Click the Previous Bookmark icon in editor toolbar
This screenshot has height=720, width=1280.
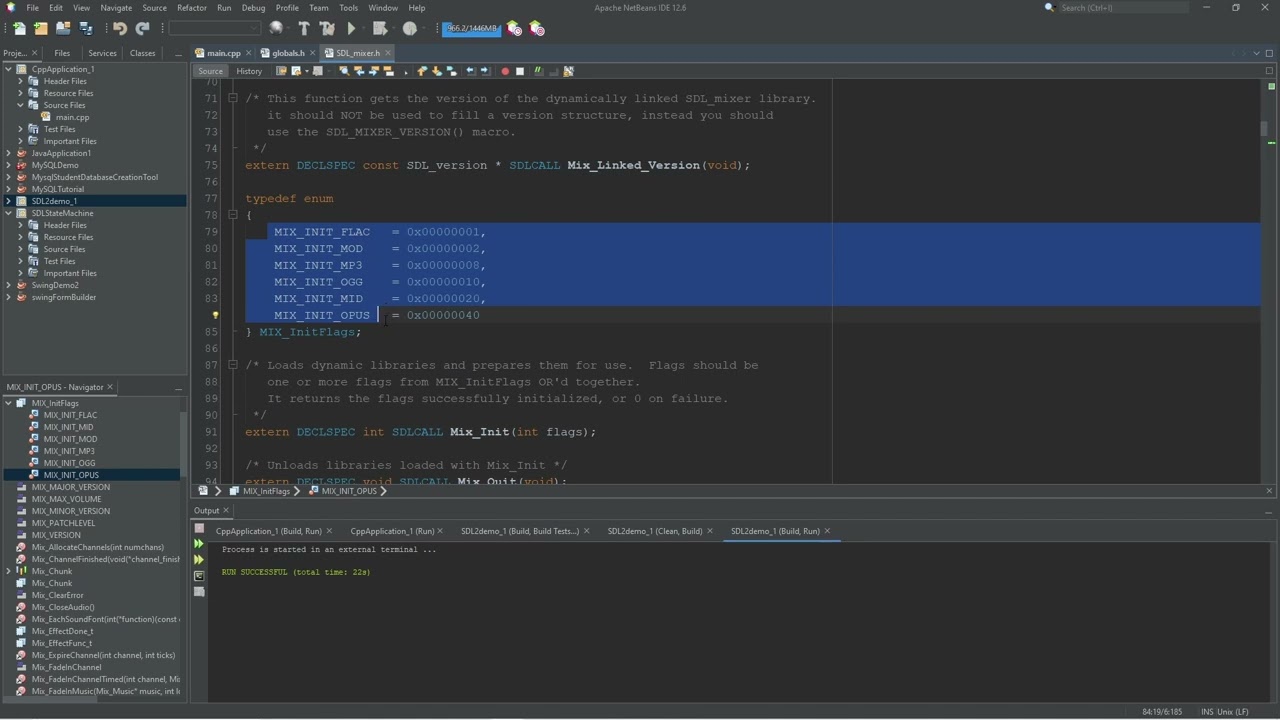(x=422, y=71)
